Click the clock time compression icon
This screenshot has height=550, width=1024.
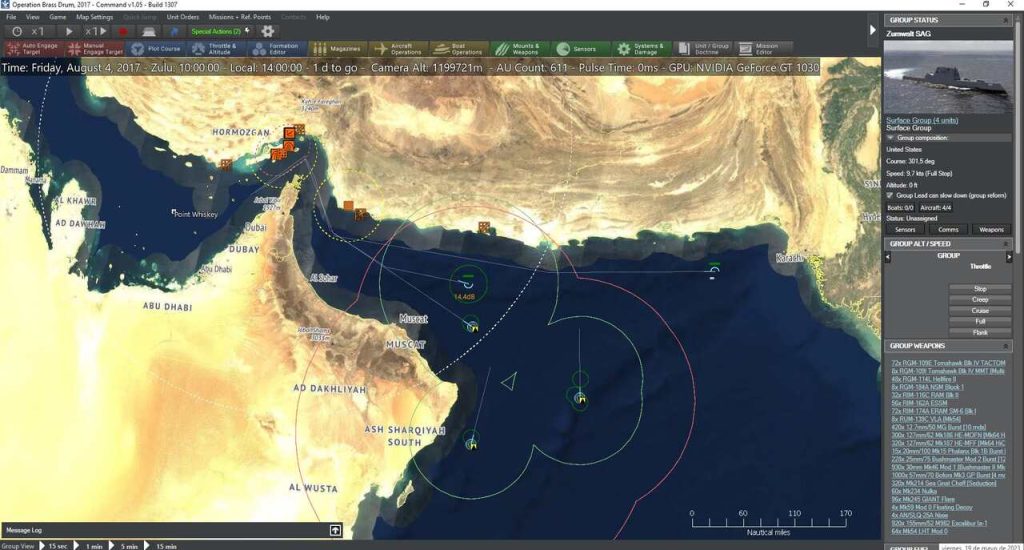point(17,31)
